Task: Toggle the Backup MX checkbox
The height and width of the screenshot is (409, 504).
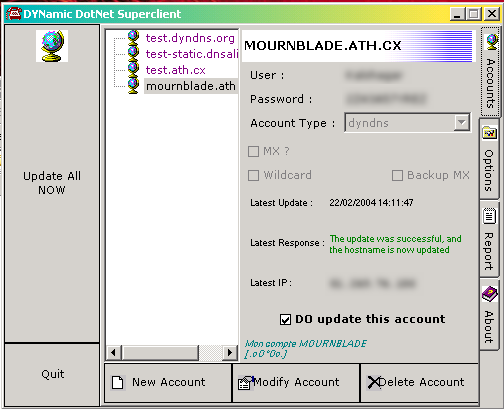Action: point(397,175)
